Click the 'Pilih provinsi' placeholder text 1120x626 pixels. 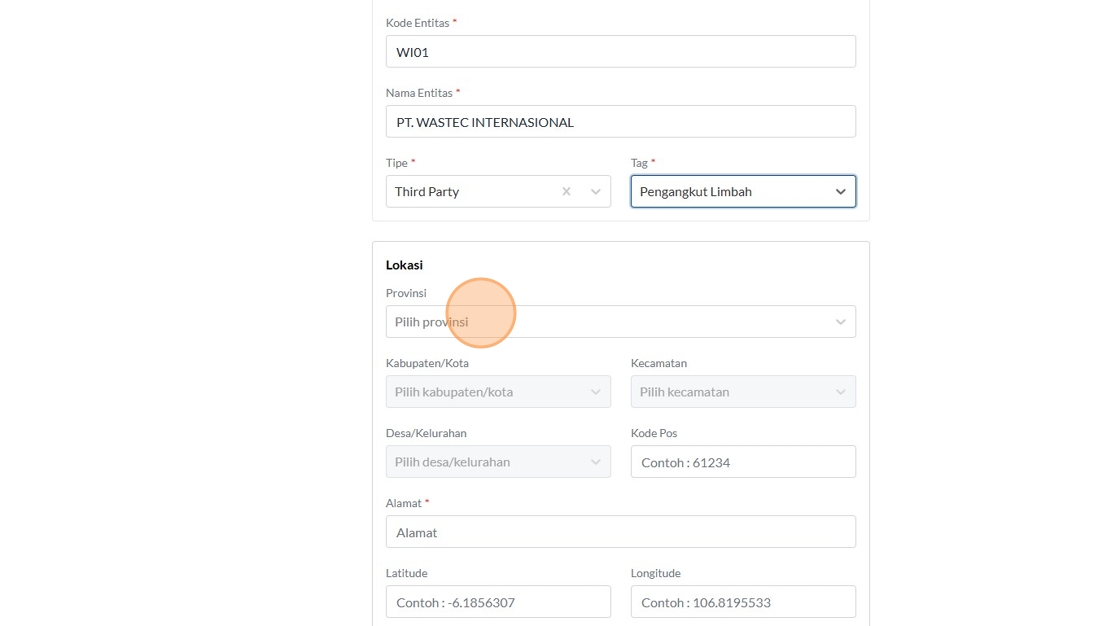click(431, 322)
